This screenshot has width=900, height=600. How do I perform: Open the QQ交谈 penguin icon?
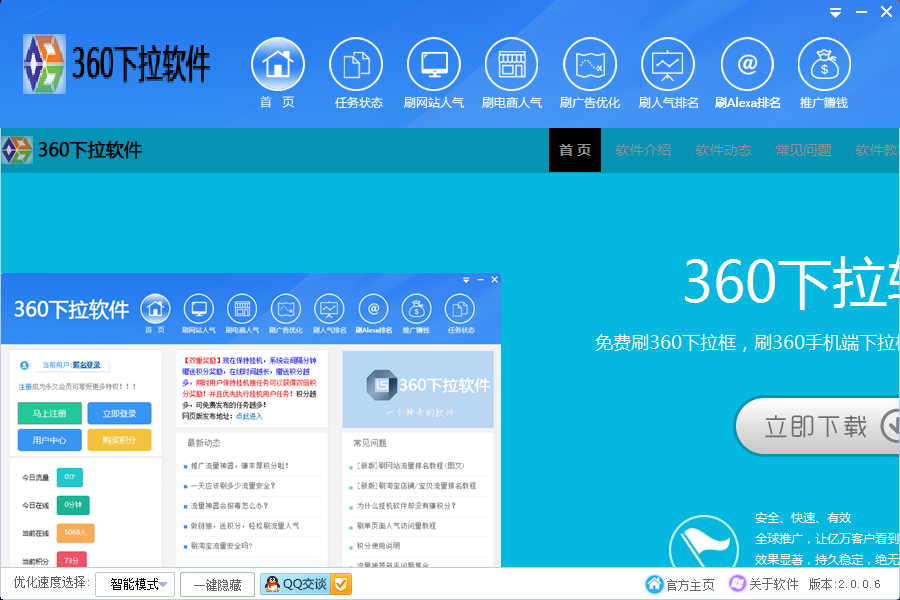pyautogui.click(x=270, y=584)
